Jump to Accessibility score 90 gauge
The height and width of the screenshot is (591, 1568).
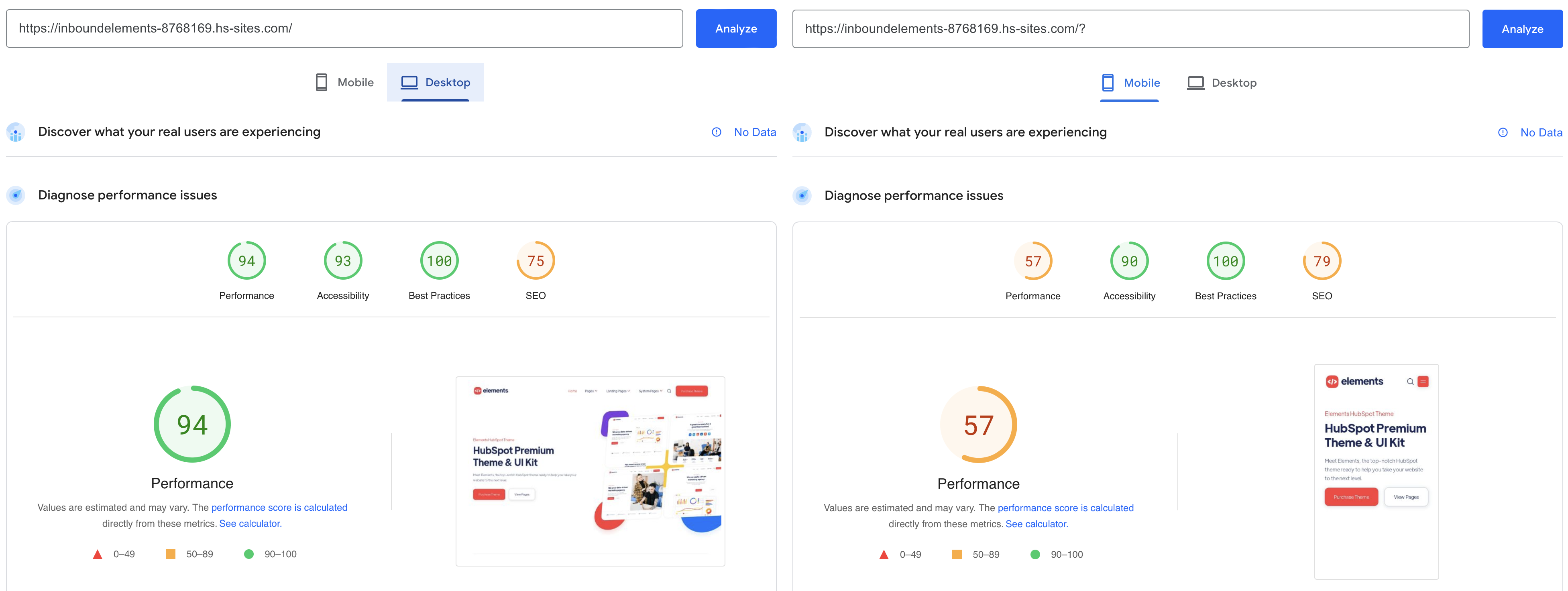1129,261
